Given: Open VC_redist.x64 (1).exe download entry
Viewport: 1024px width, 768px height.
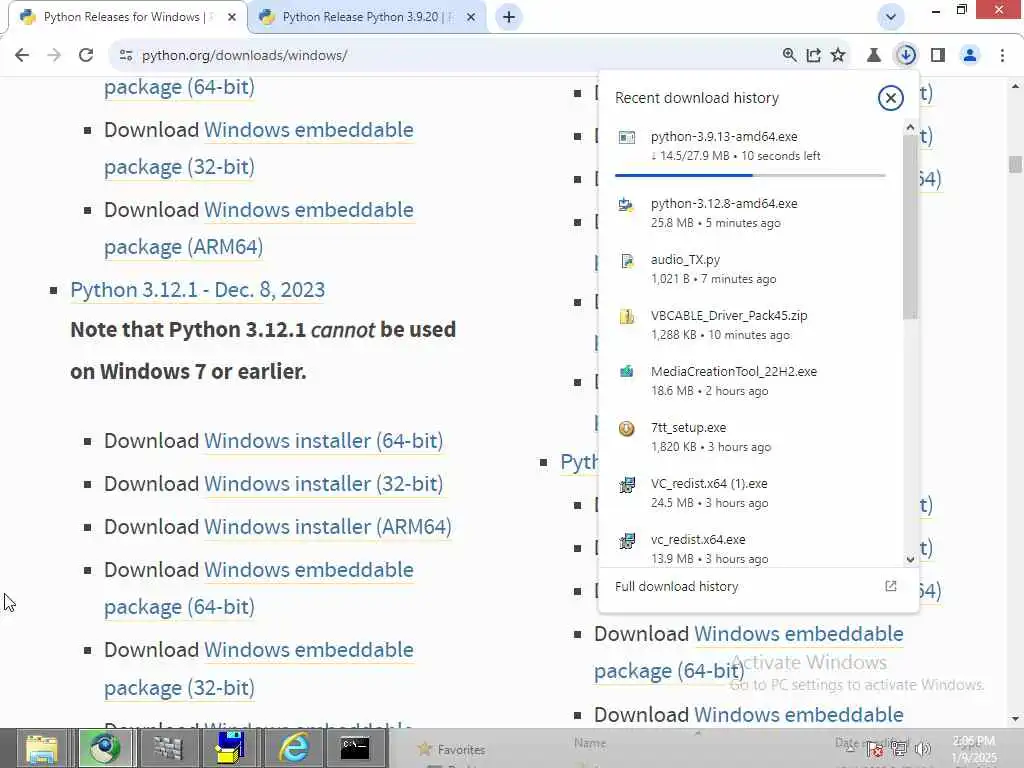Looking at the screenshot, I should [x=751, y=493].
